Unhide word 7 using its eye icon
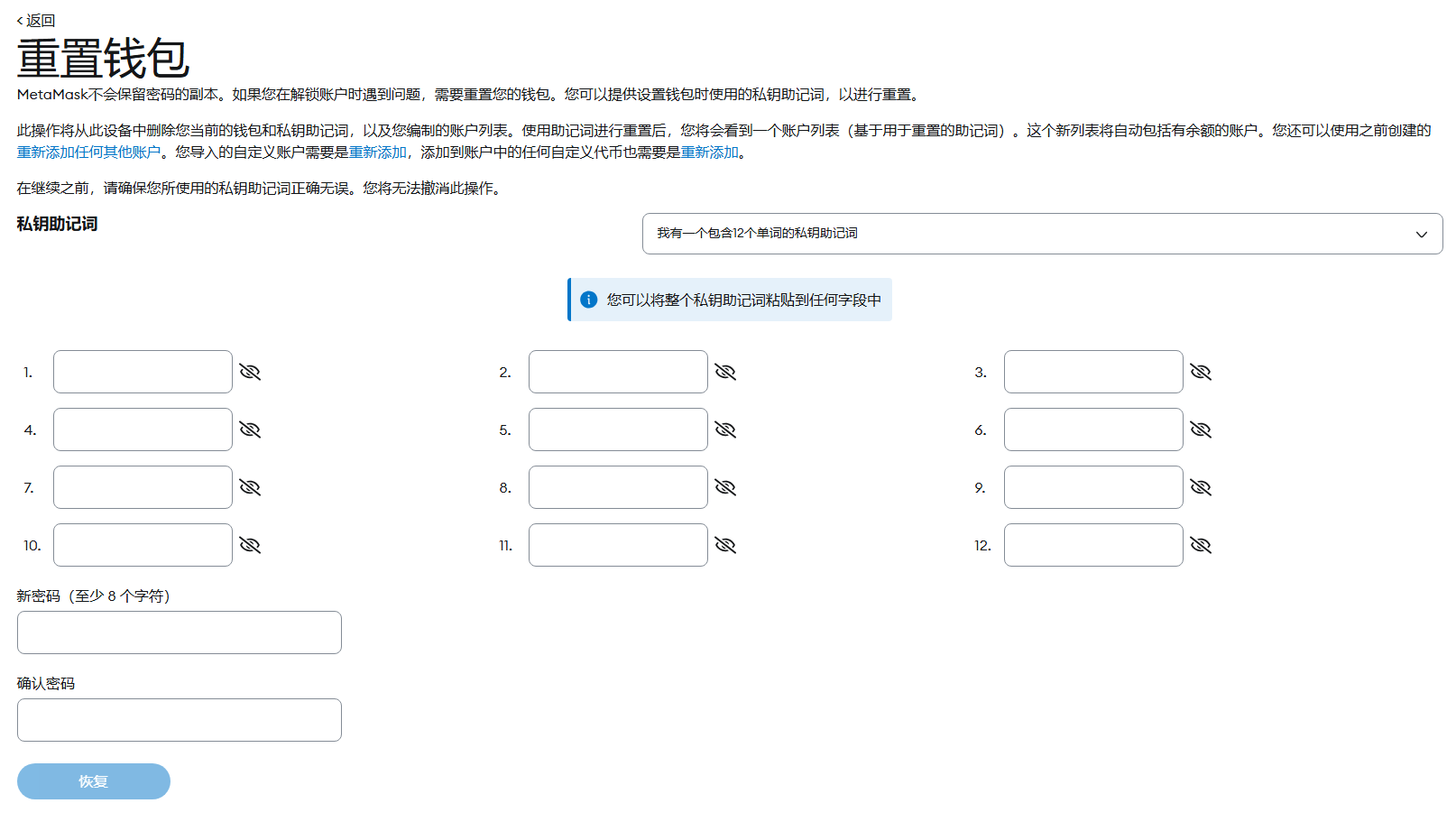 (x=250, y=487)
